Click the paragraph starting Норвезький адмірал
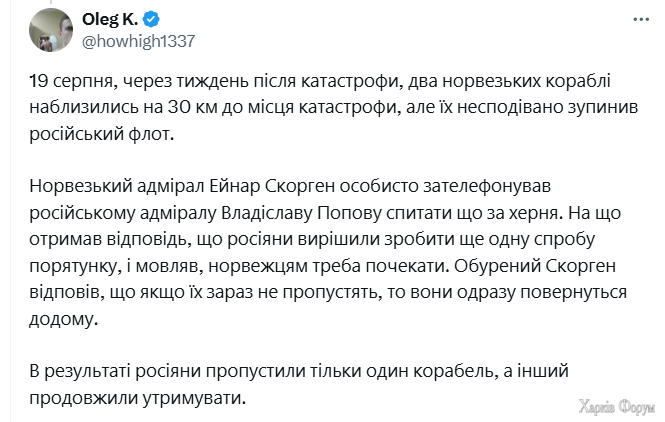 [328, 252]
